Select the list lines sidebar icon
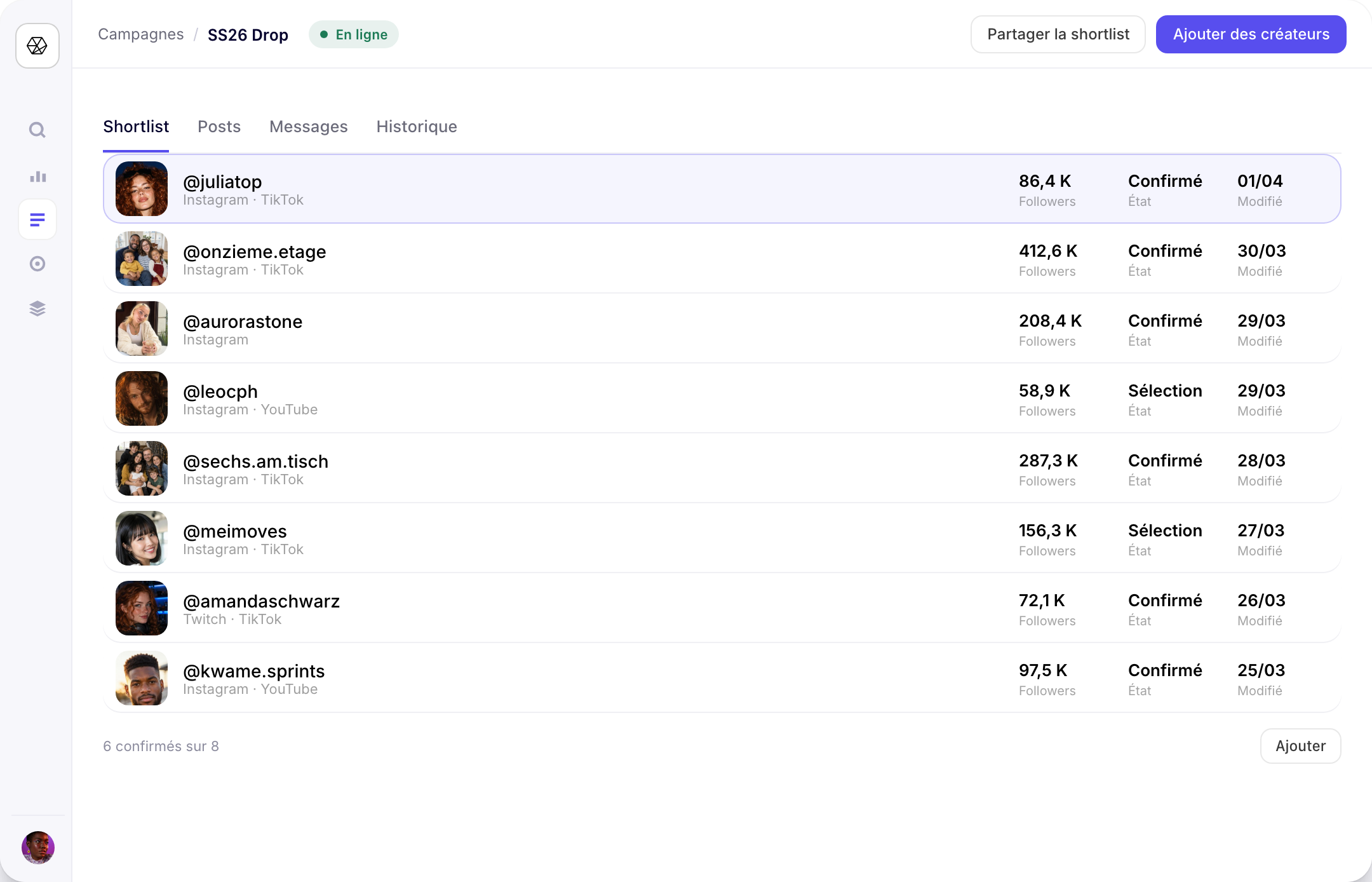 pyautogui.click(x=37, y=219)
